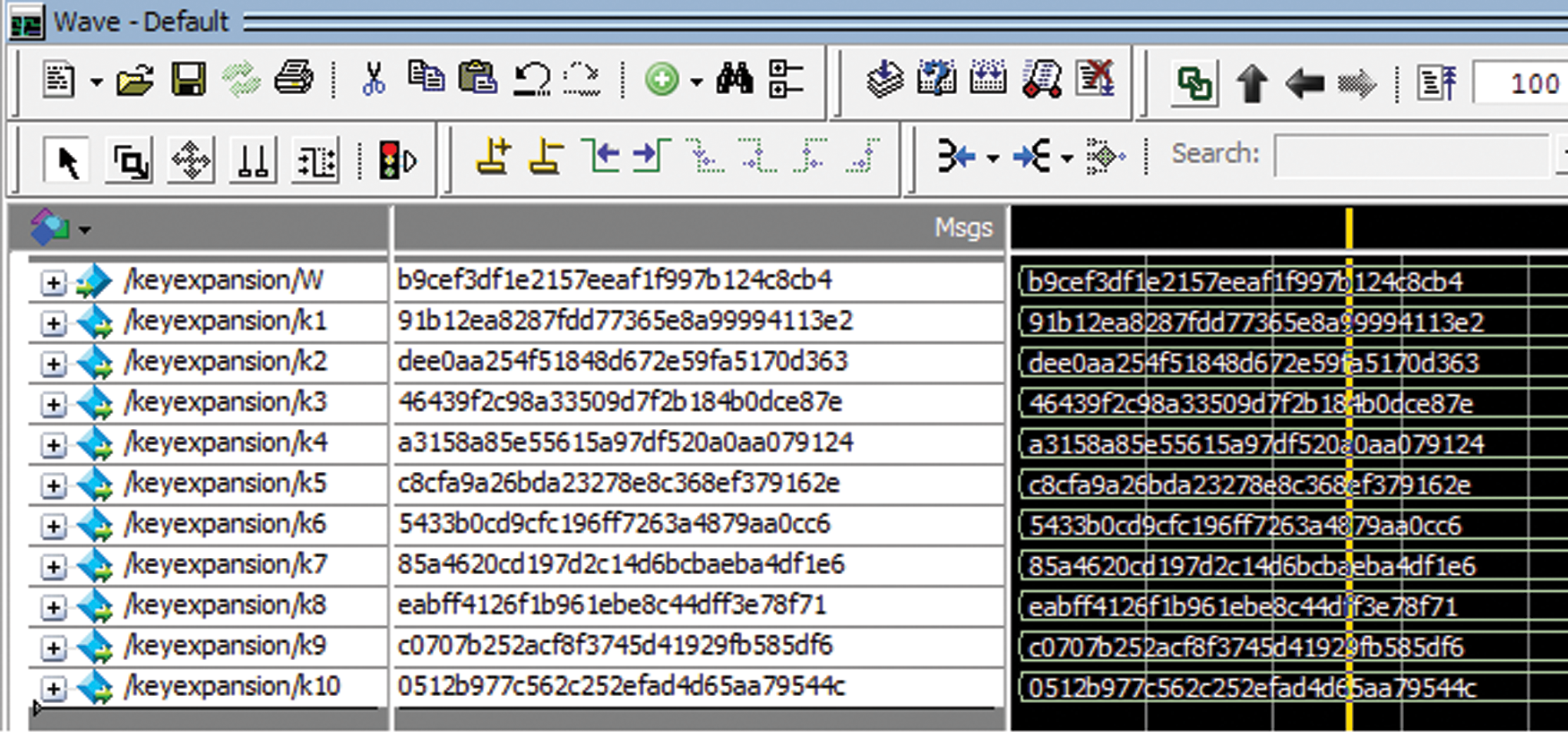
Task: Expand the /keyexpansion/W signal
Action: 54,283
